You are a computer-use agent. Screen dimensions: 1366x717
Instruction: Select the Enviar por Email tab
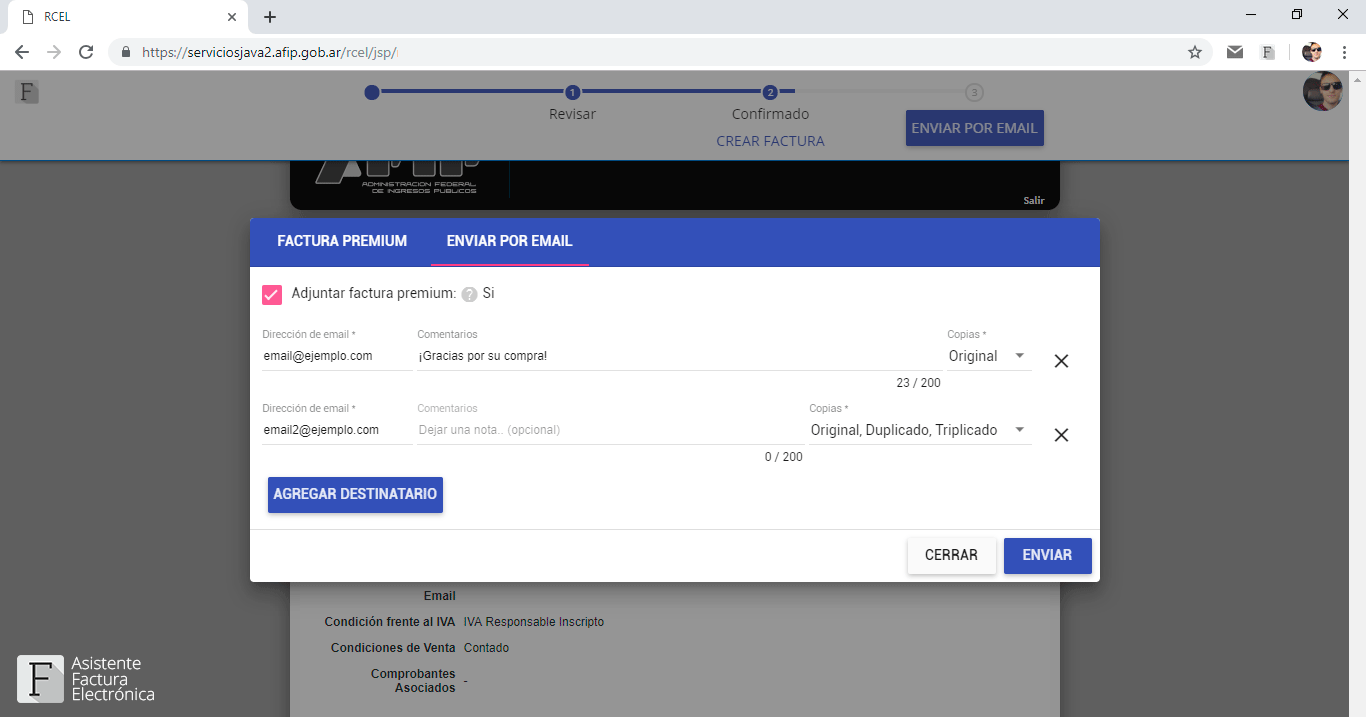pos(509,241)
